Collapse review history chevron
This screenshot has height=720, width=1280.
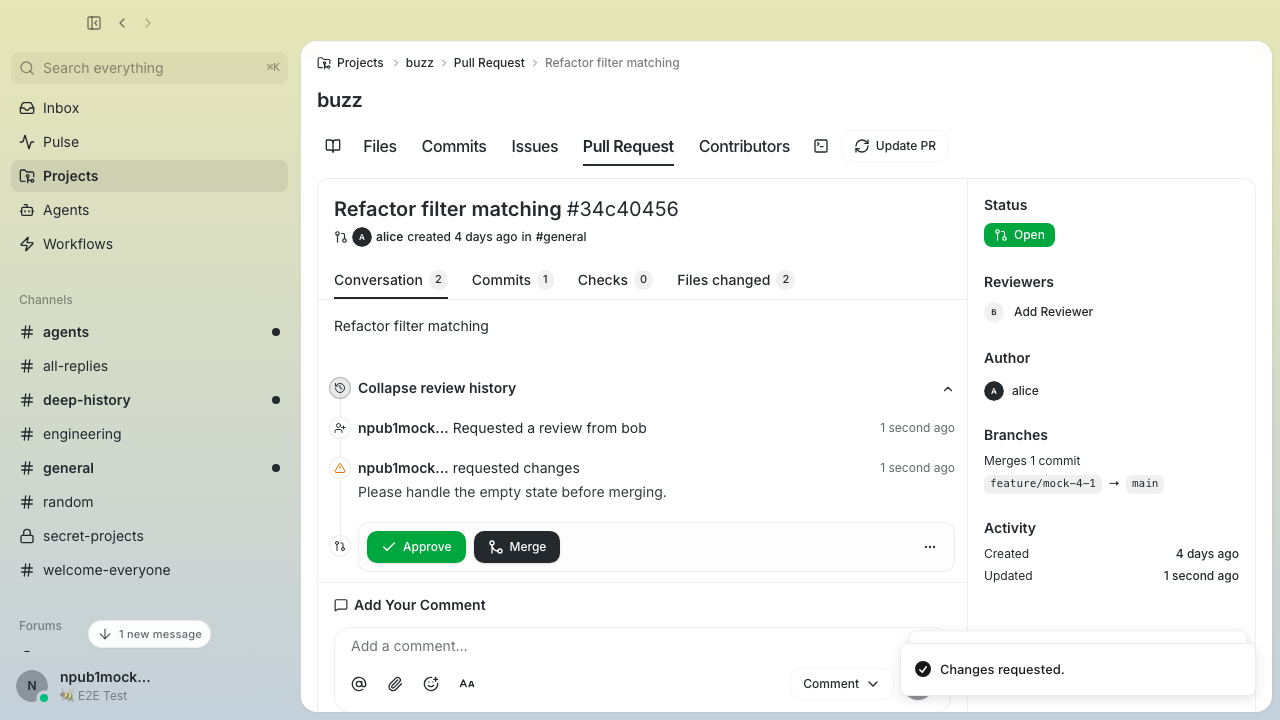pos(948,388)
